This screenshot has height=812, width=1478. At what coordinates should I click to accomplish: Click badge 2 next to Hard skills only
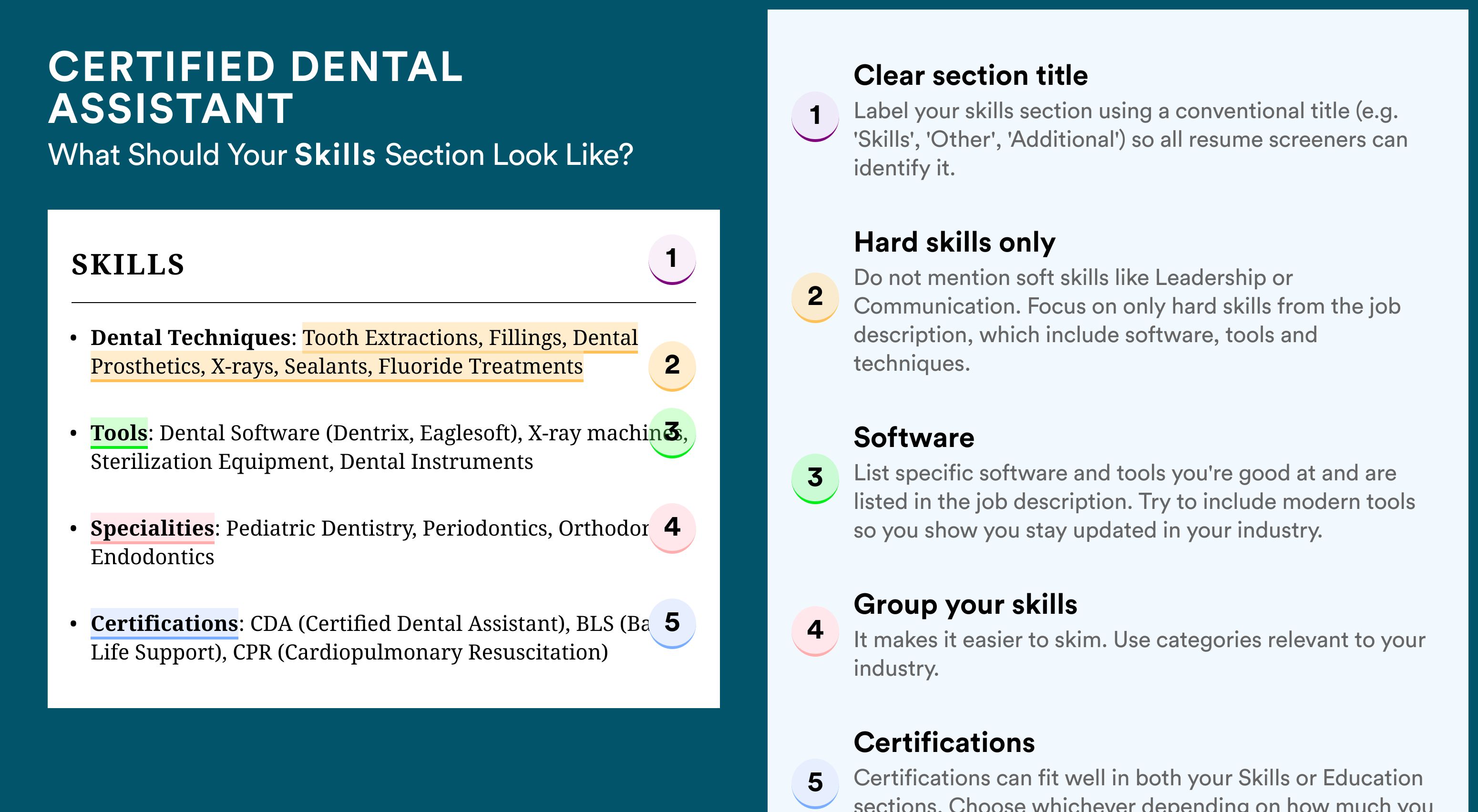(x=815, y=296)
